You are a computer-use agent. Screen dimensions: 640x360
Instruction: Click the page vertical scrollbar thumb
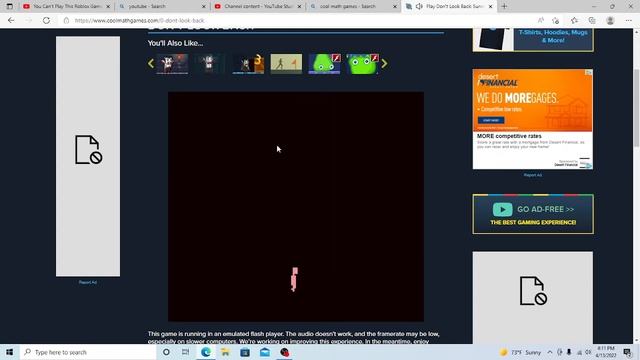click(636, 108)
